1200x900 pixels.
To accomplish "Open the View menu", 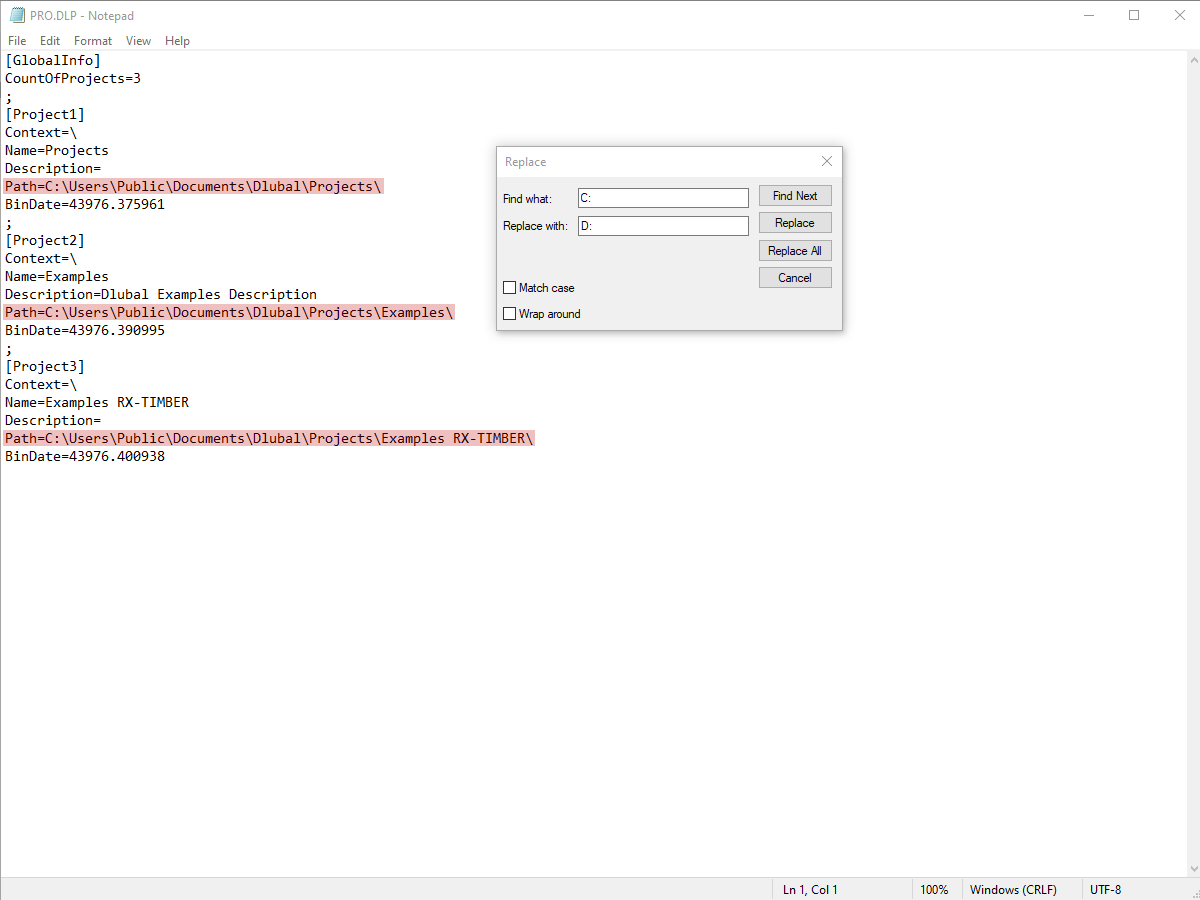I will [x=138, y=41].
